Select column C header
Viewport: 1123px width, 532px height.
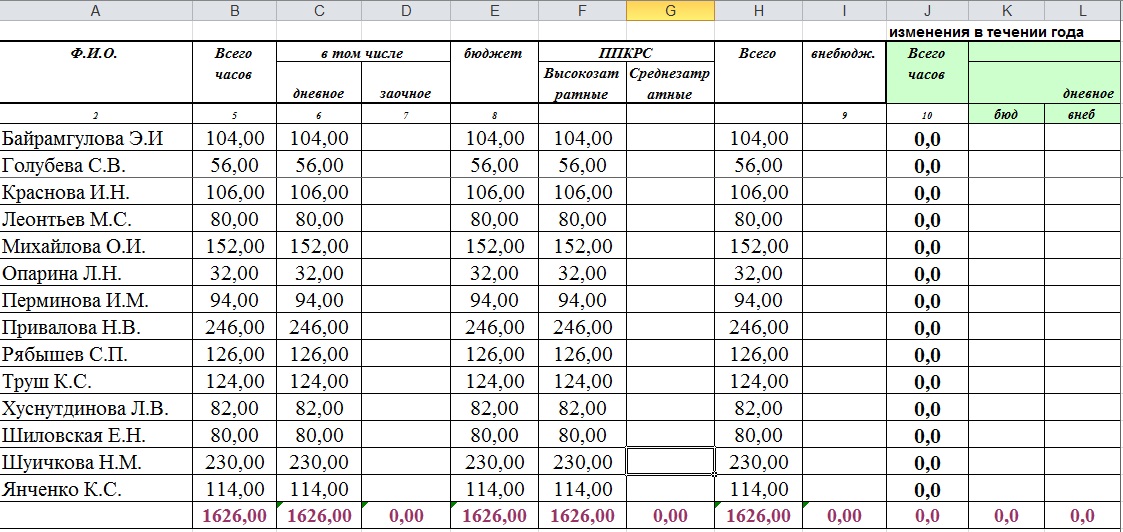coord(319,10)
